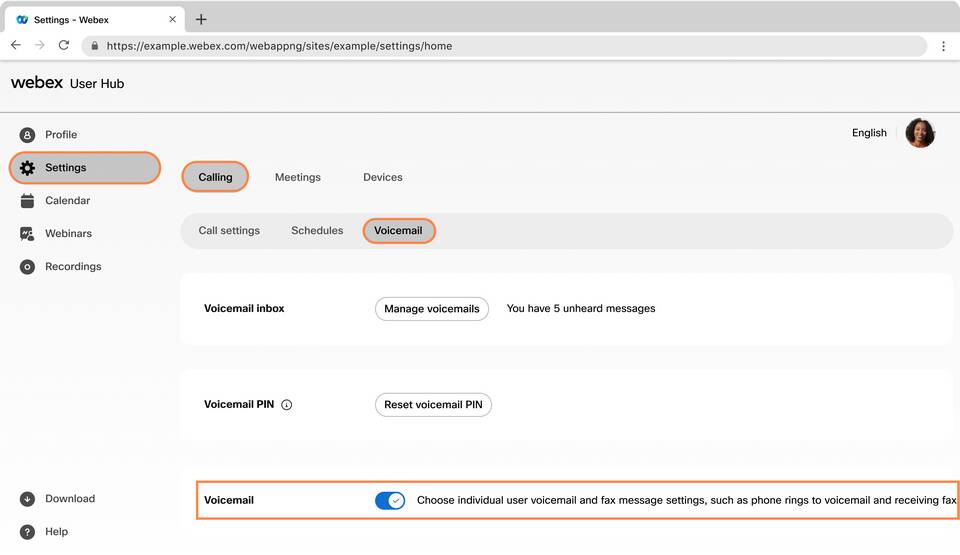Open a new browser tab

click(x=201, y=20)
